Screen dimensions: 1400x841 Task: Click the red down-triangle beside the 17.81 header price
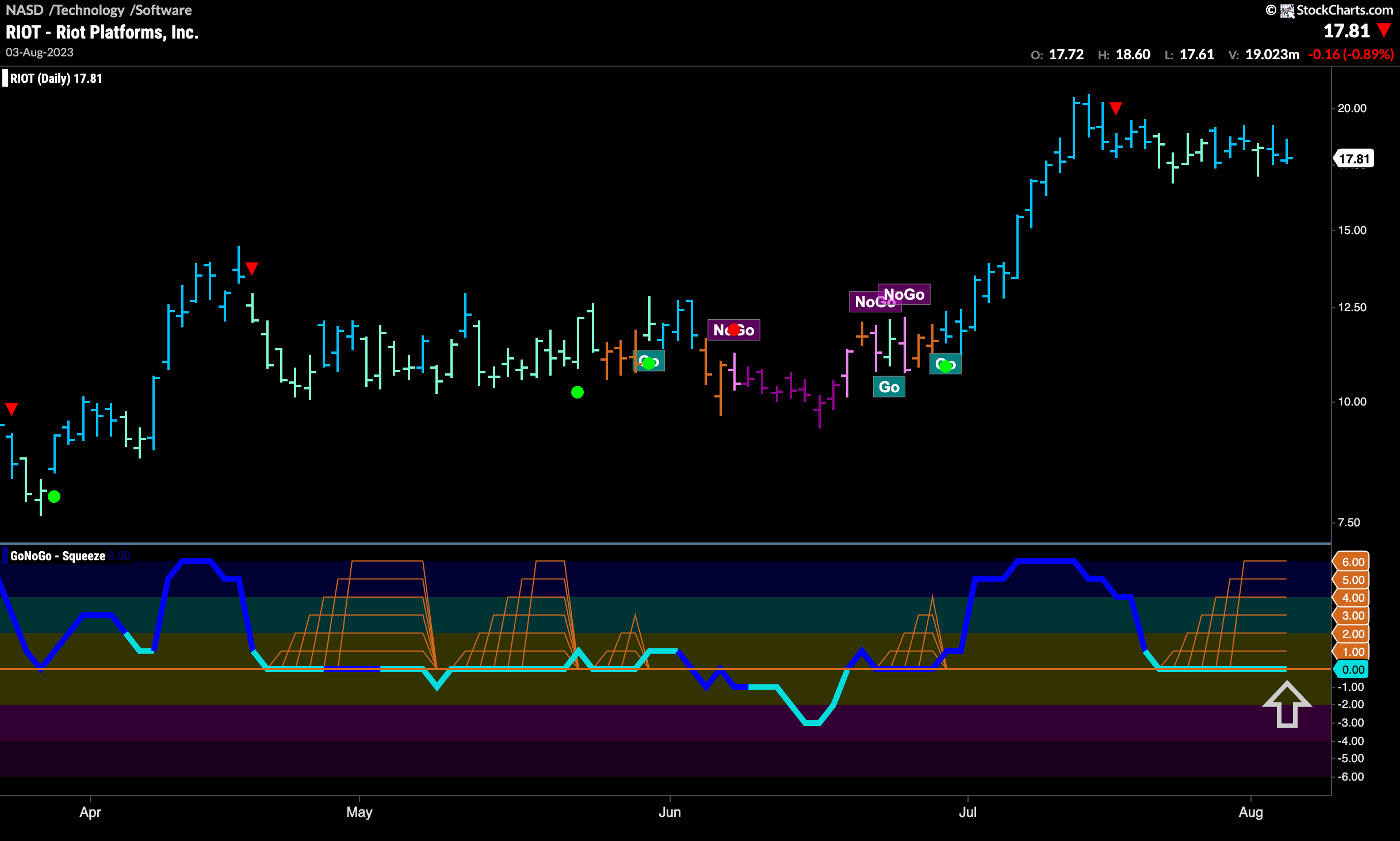click(1384, 30)
